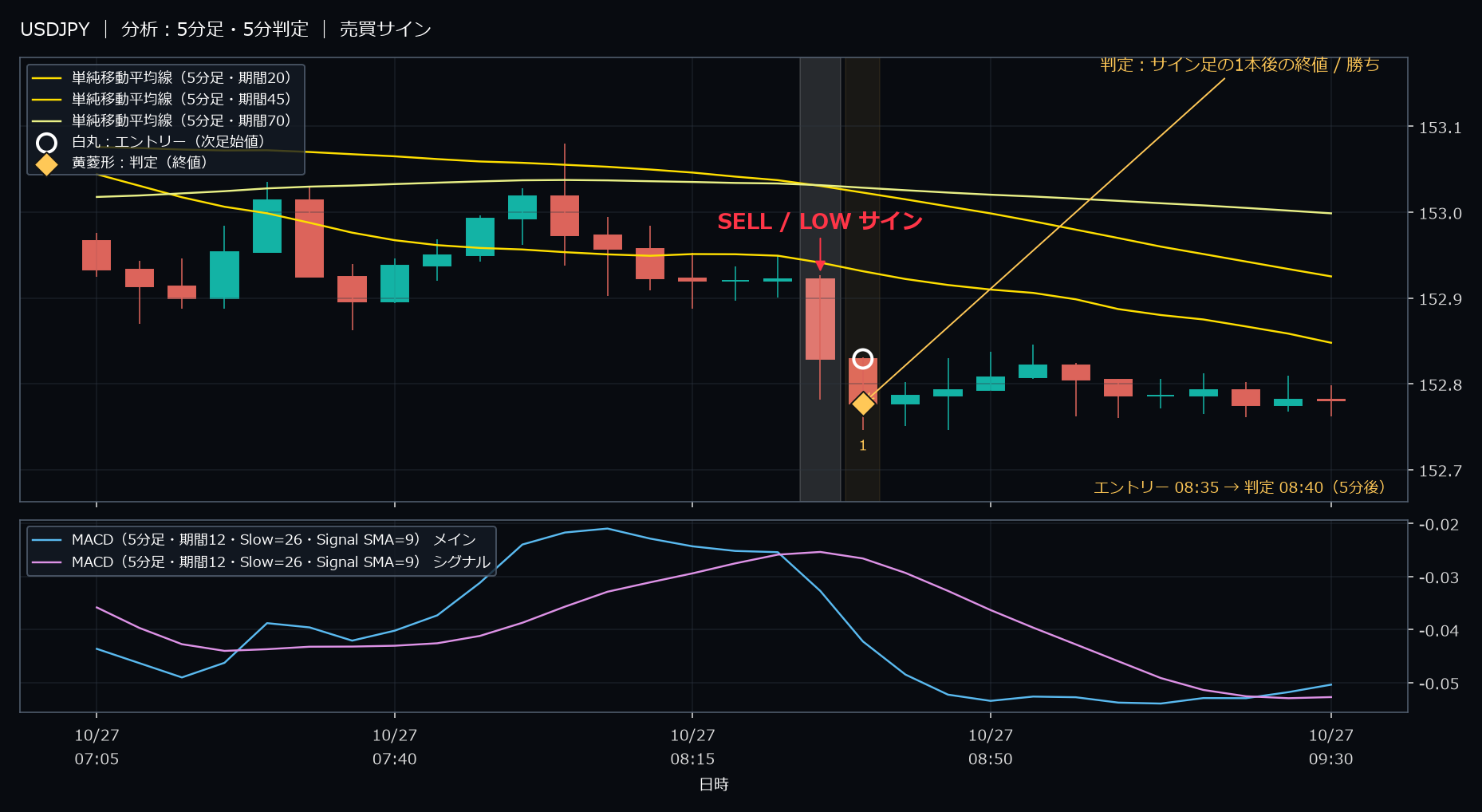Viewport: 1482px width, 812px height.
Task: Click the header text 分析：5分足・5分判定
Action: [x=215, y=30]
